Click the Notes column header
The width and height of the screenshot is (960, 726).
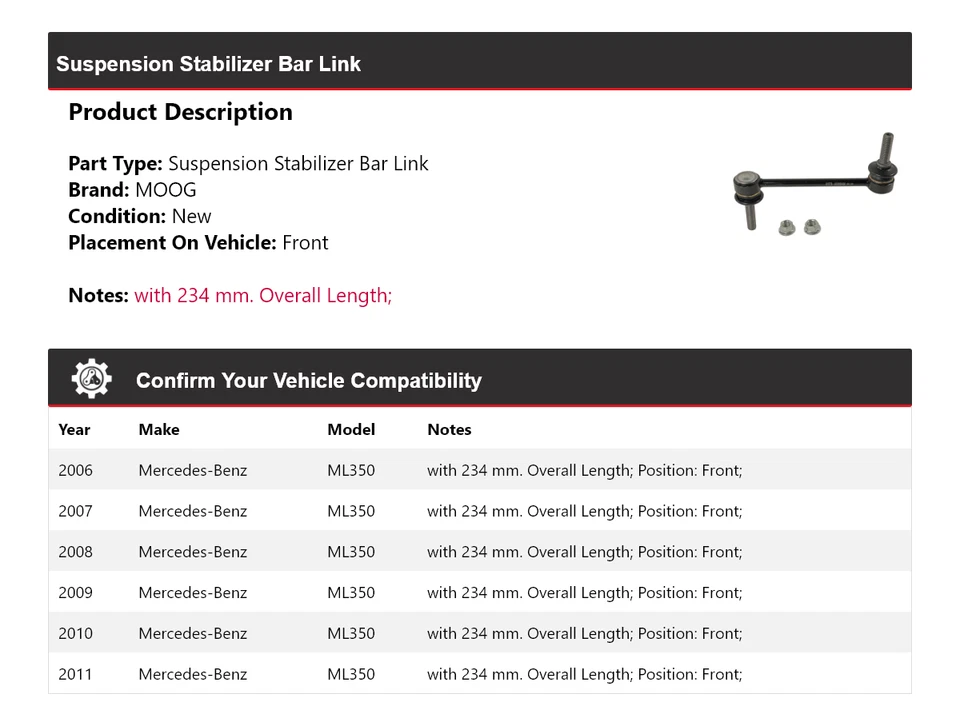click(x=449, y=429)
